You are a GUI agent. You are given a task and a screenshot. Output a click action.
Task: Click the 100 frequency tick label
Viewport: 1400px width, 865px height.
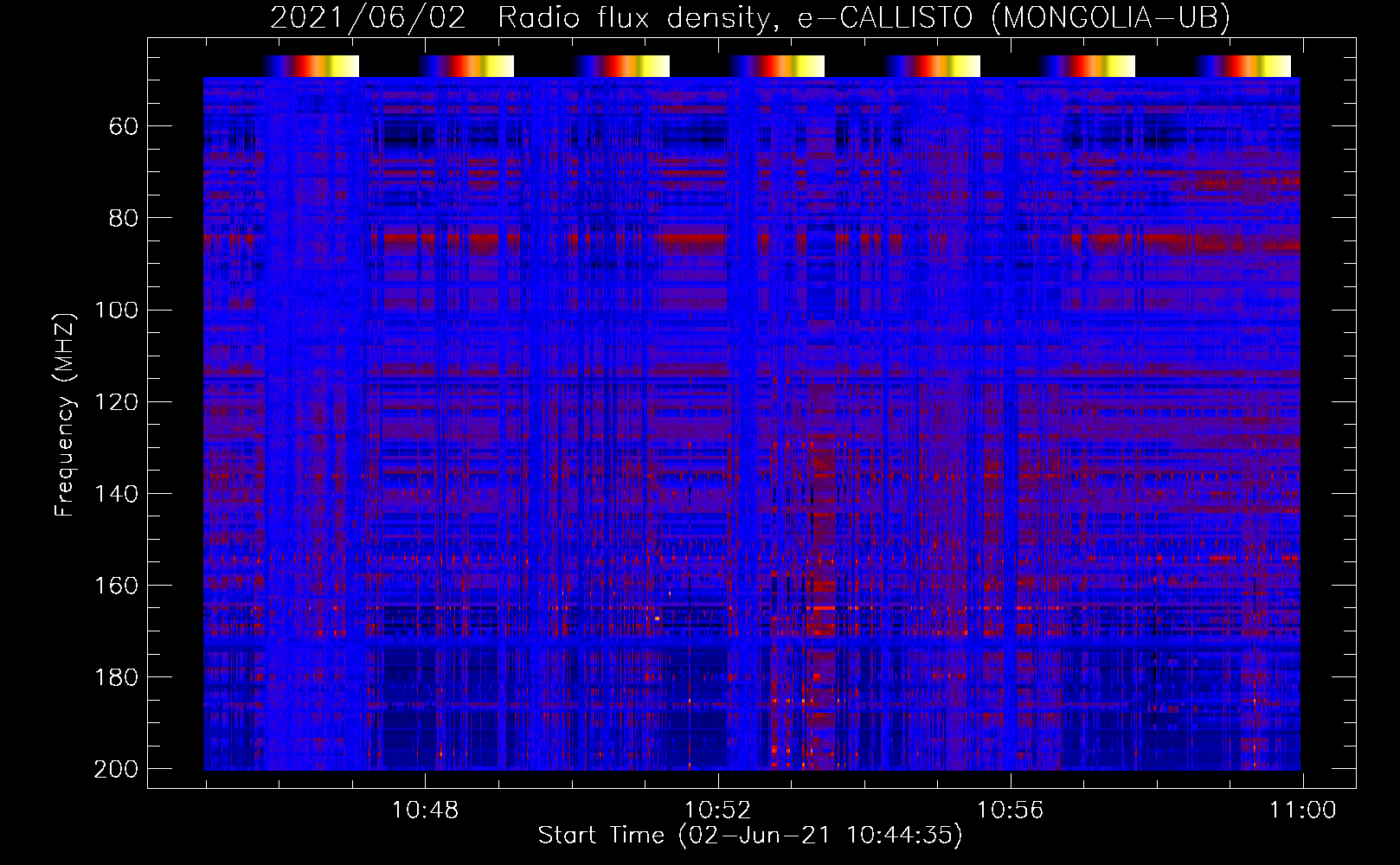pyautogui.click(x=116, y=310)
